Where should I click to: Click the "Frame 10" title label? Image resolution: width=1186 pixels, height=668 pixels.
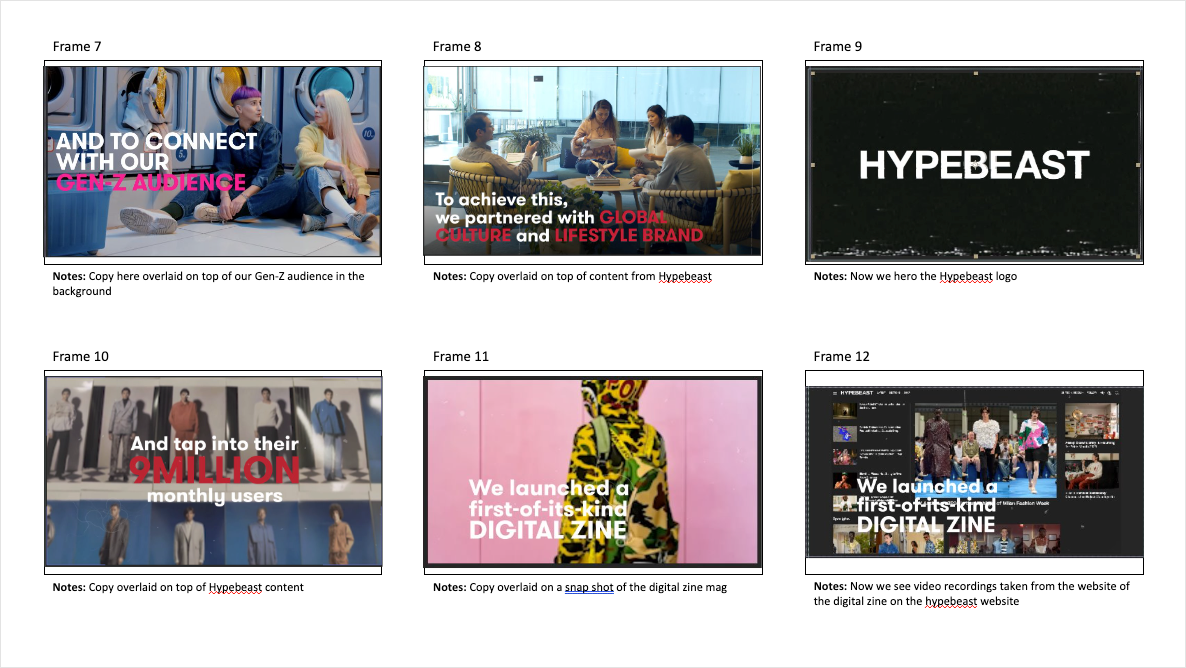point(81,356)
